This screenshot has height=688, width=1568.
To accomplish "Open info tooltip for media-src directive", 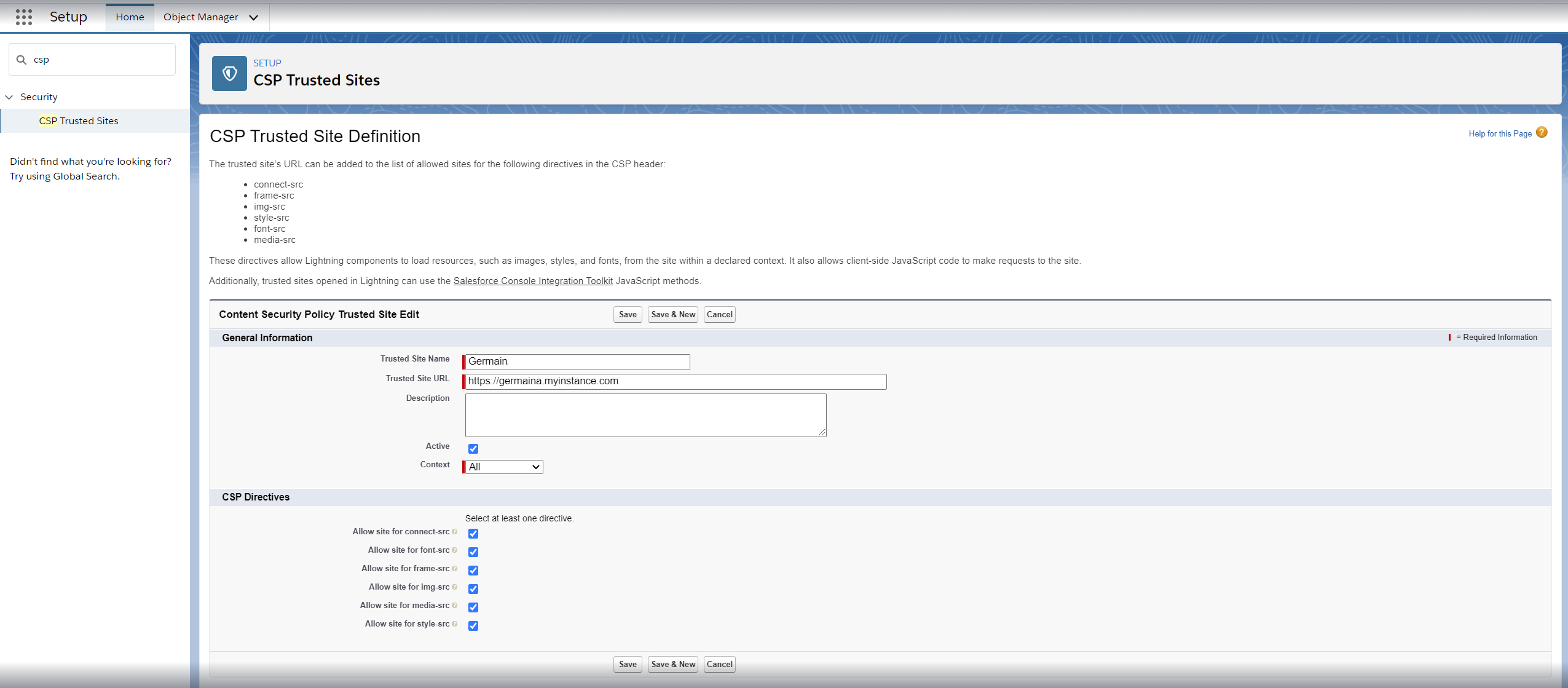I will click(x=455, y=606).
